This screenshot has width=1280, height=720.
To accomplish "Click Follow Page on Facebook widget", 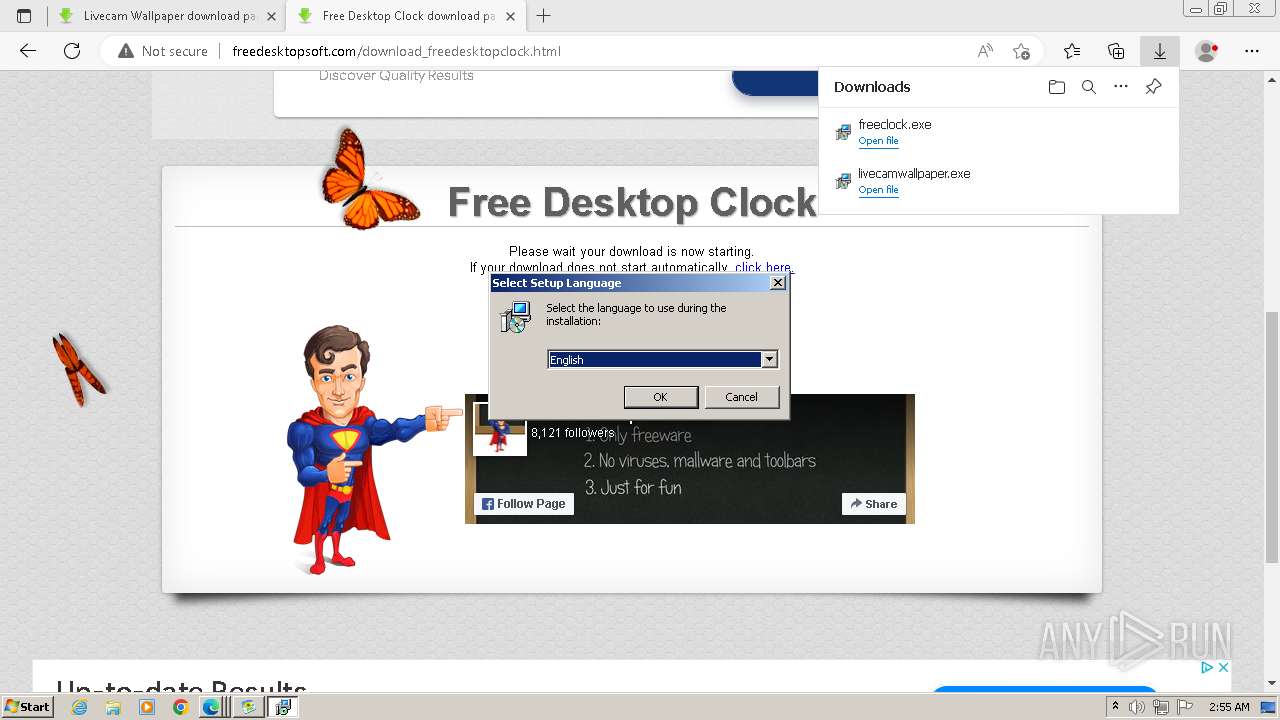I will pos(524,504).
